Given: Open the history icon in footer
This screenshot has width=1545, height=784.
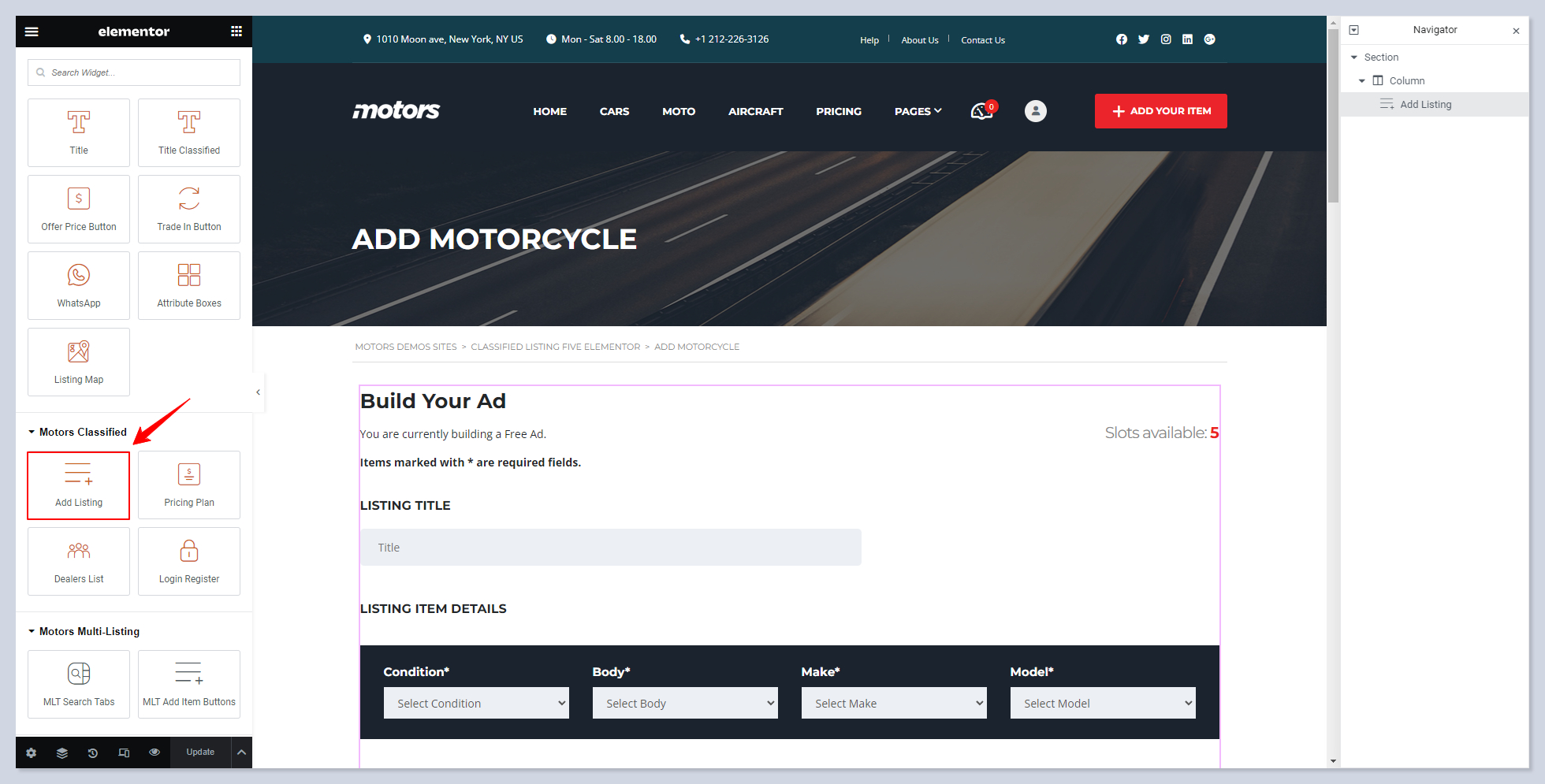Looking at the screenshot, I should [x=93, y=752].
